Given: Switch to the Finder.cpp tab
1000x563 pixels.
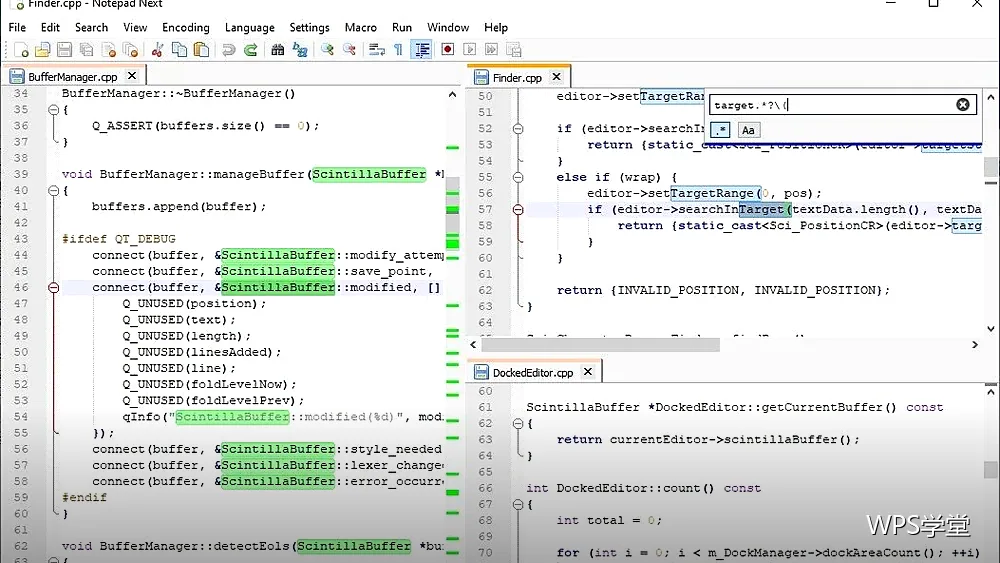Looking at the screenshot, I should pos(517,78).
